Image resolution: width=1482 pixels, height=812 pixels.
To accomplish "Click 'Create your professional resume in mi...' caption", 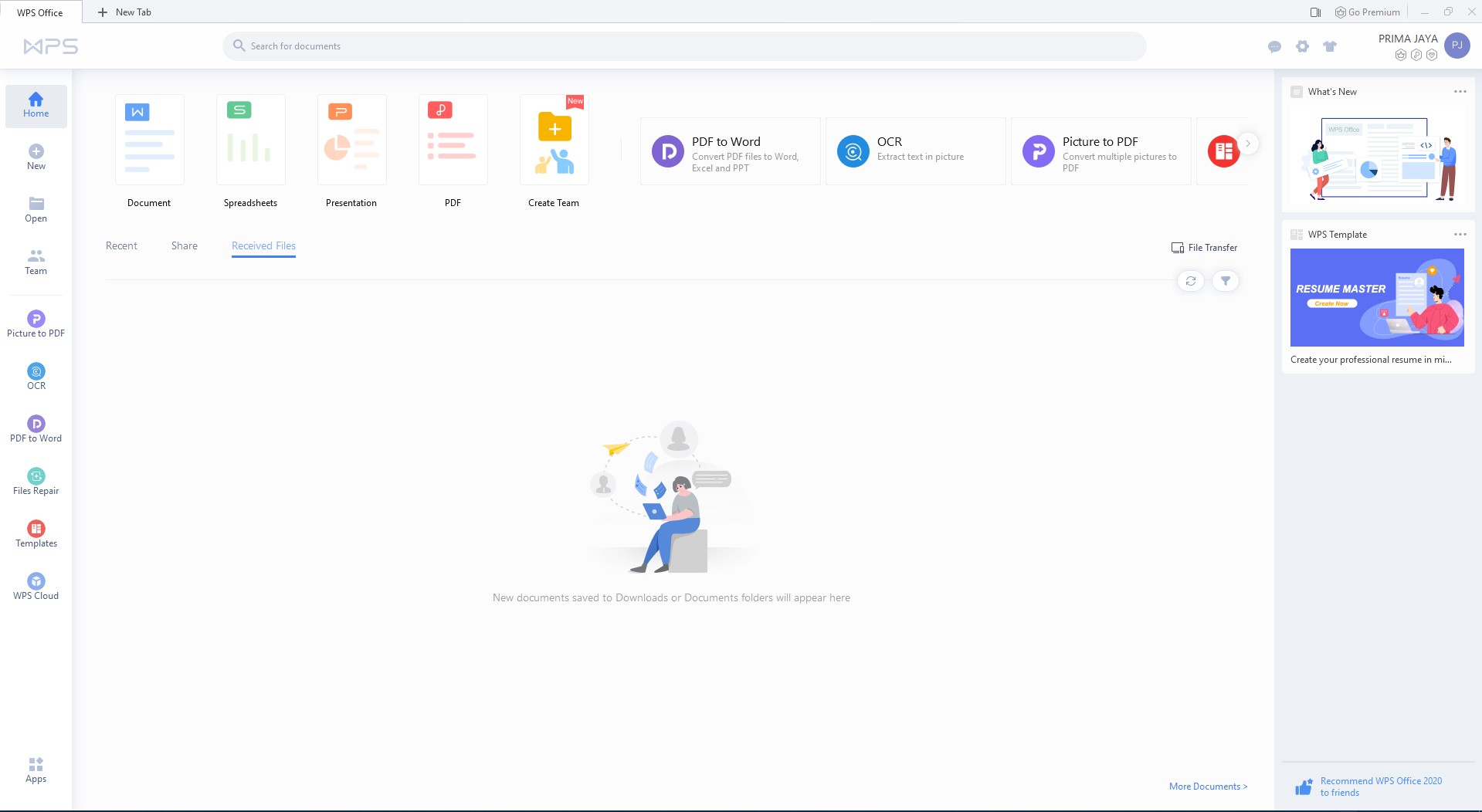I will (x=1371, y=360).
